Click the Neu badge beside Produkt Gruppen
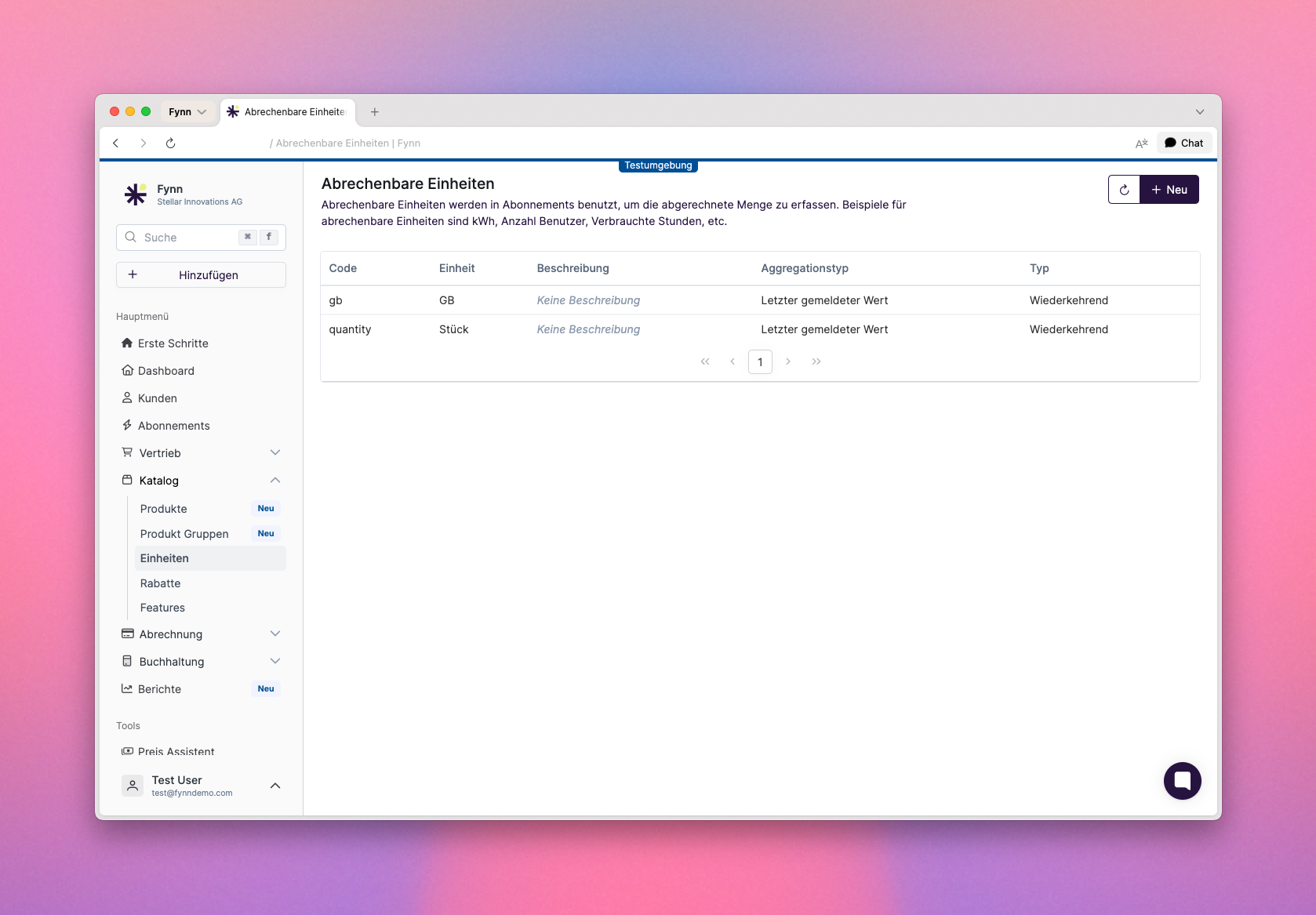This screenshot has width=1316, height=915. point(266,533)
